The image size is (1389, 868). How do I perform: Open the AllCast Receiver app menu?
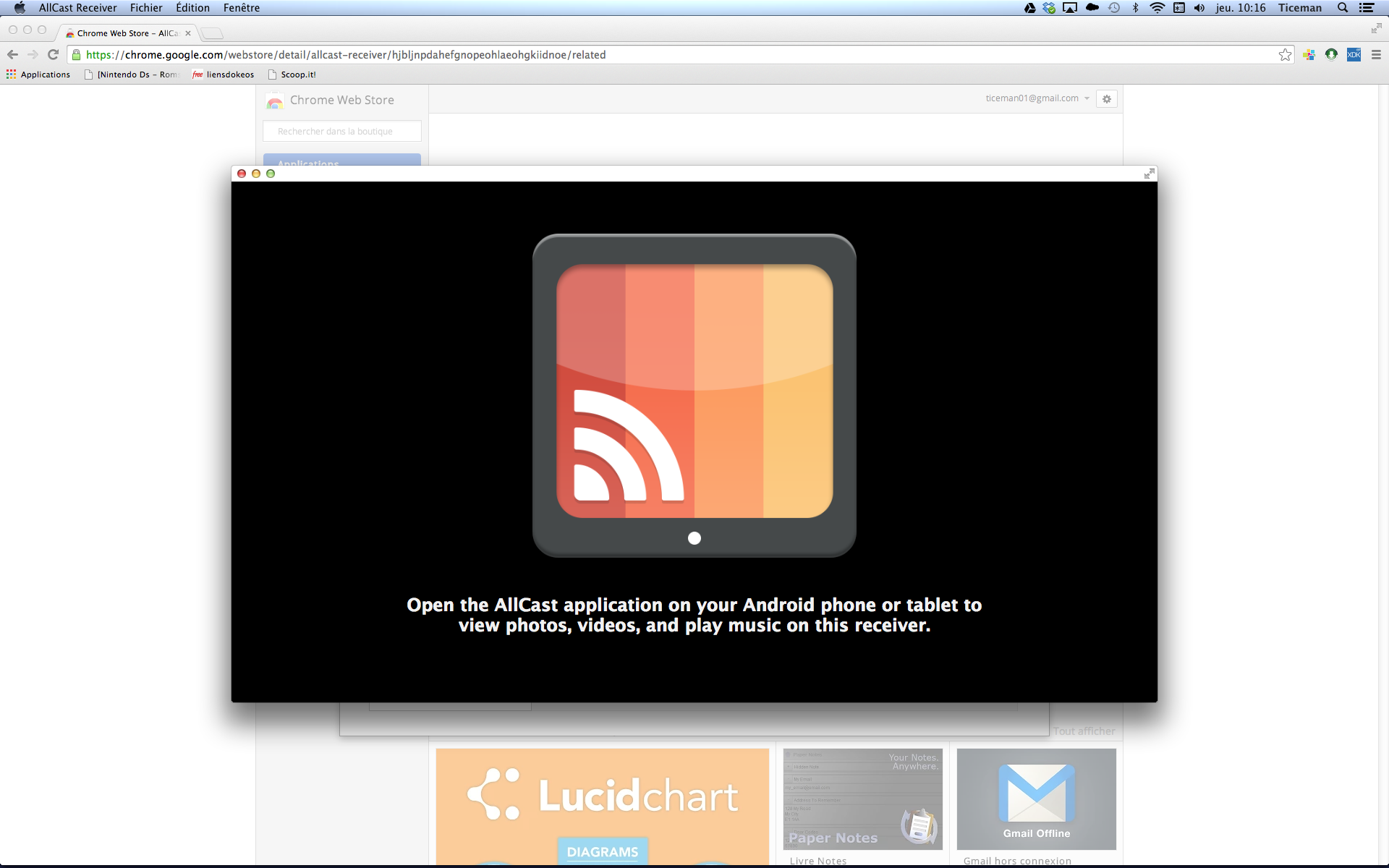77,8
